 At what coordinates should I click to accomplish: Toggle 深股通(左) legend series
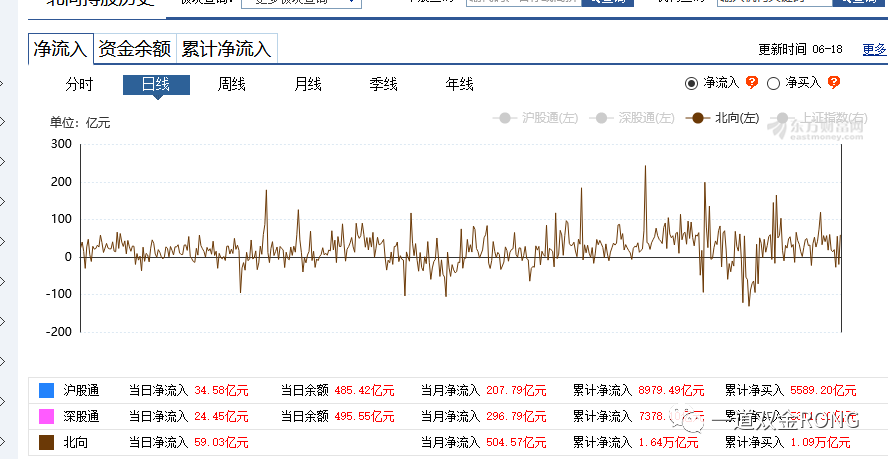tap(631, 118)
